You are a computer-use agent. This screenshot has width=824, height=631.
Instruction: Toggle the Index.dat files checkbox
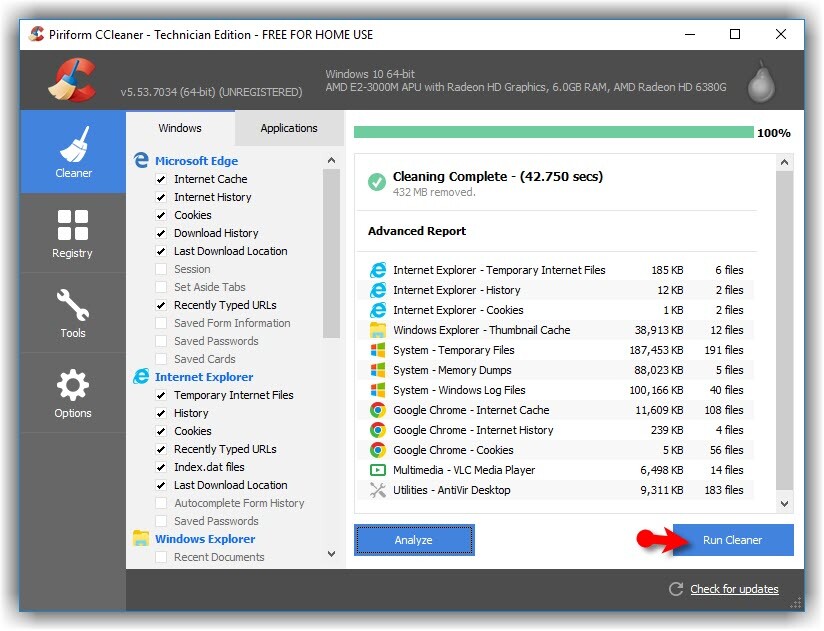tap(161, 467)
